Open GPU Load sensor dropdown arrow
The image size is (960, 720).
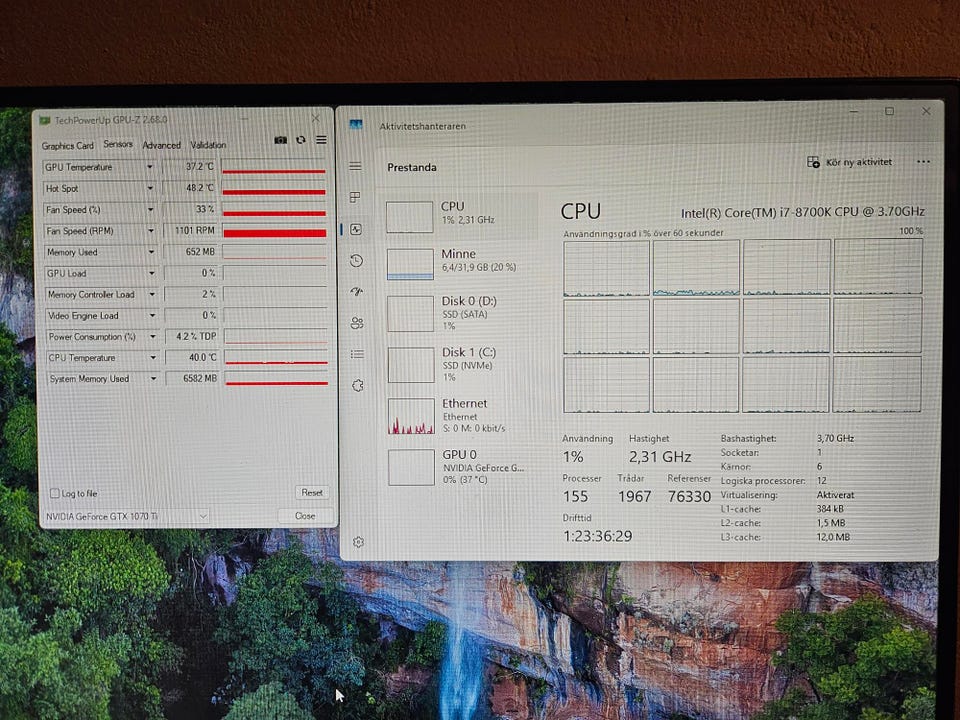point(151,273)
